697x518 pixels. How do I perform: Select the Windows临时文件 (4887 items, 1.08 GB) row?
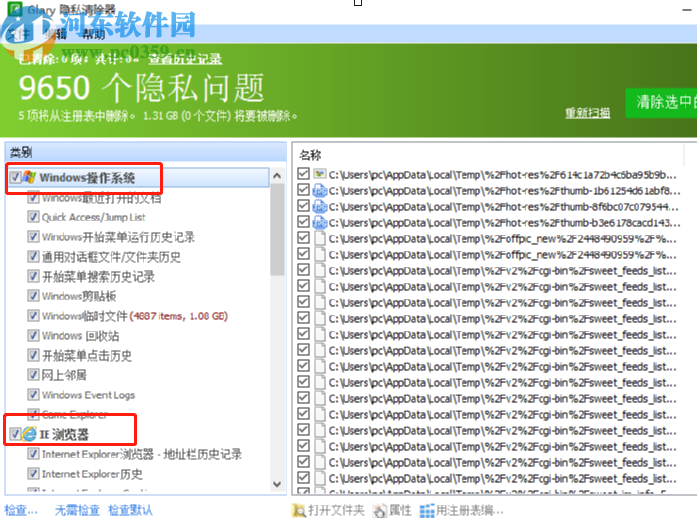(135, 316)
